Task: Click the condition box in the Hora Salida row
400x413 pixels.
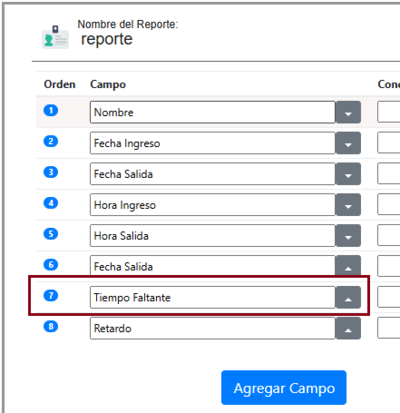Action: click(x=389, y=236)
